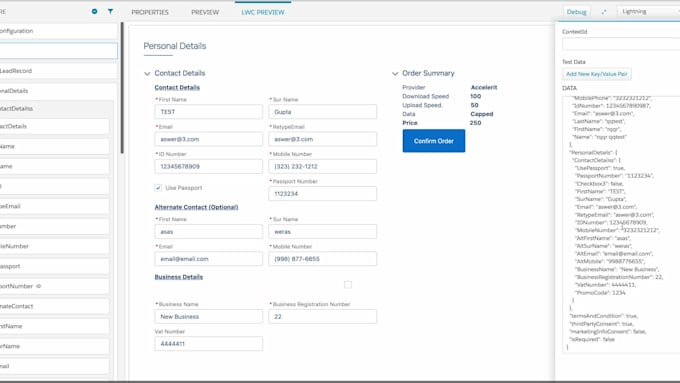Switch to the PREVIEW tab
This screenshot has width=680, height=383.
click(205, 12)
